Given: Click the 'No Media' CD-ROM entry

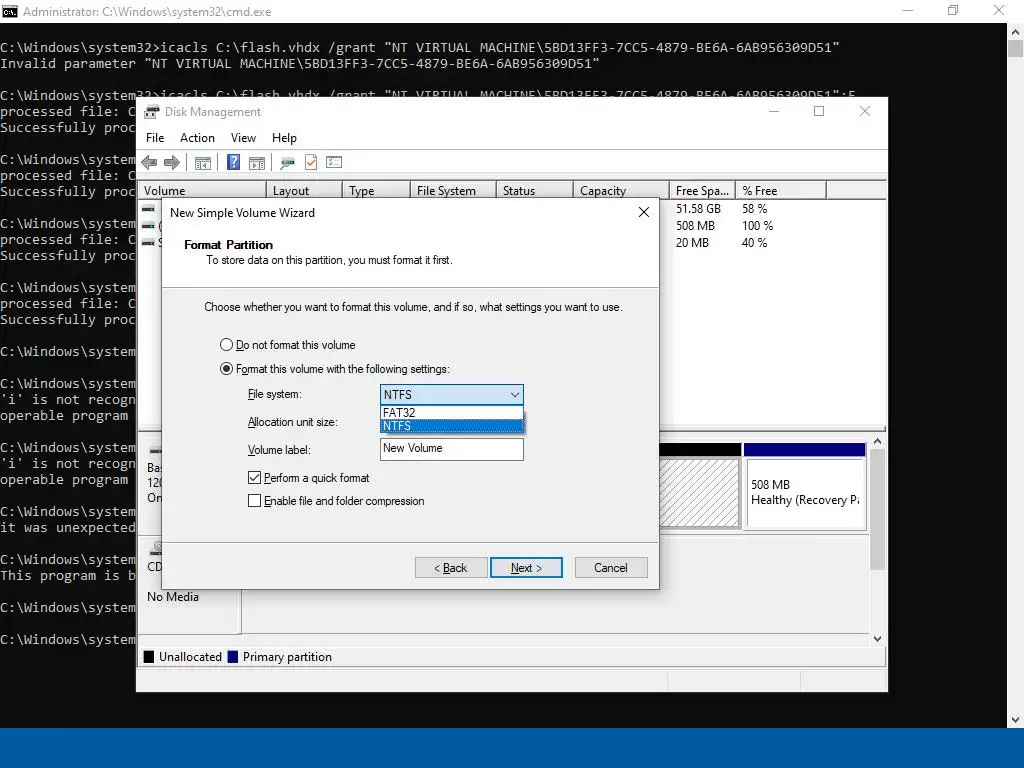Looking at the screenshot, I should (173, 597).
